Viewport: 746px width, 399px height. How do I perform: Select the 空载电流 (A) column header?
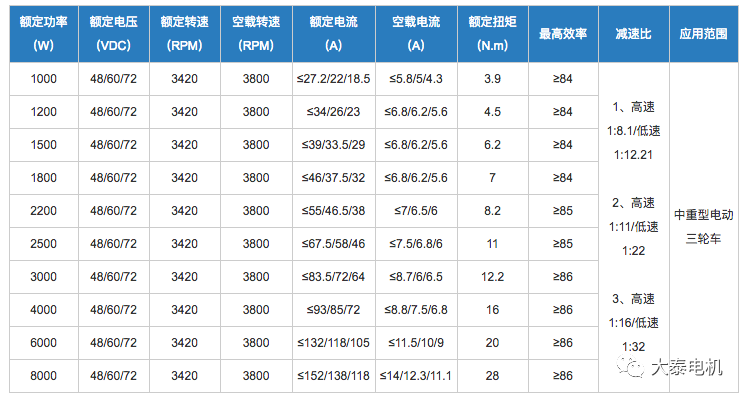(x=416, y=34)
